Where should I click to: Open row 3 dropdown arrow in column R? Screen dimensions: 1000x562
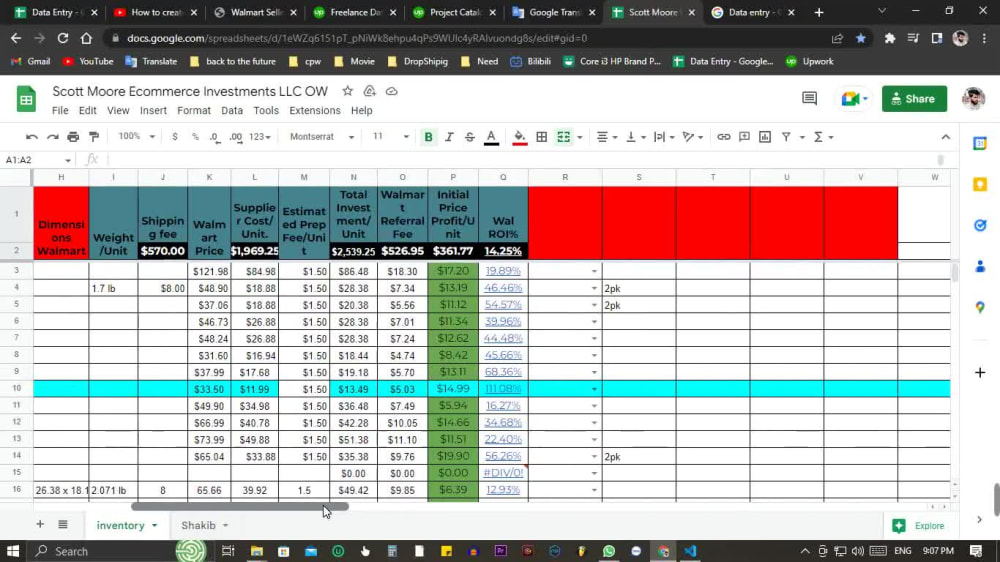(x=594, y=271)
